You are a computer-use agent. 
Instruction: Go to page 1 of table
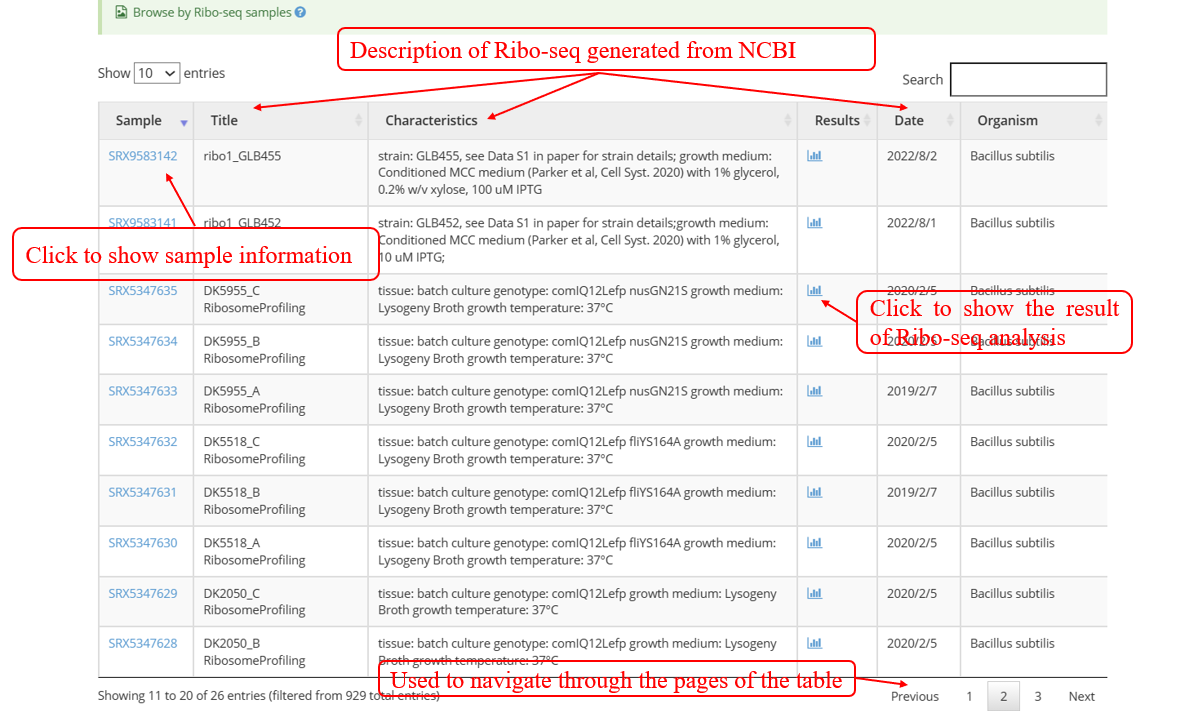click(969, 696)
